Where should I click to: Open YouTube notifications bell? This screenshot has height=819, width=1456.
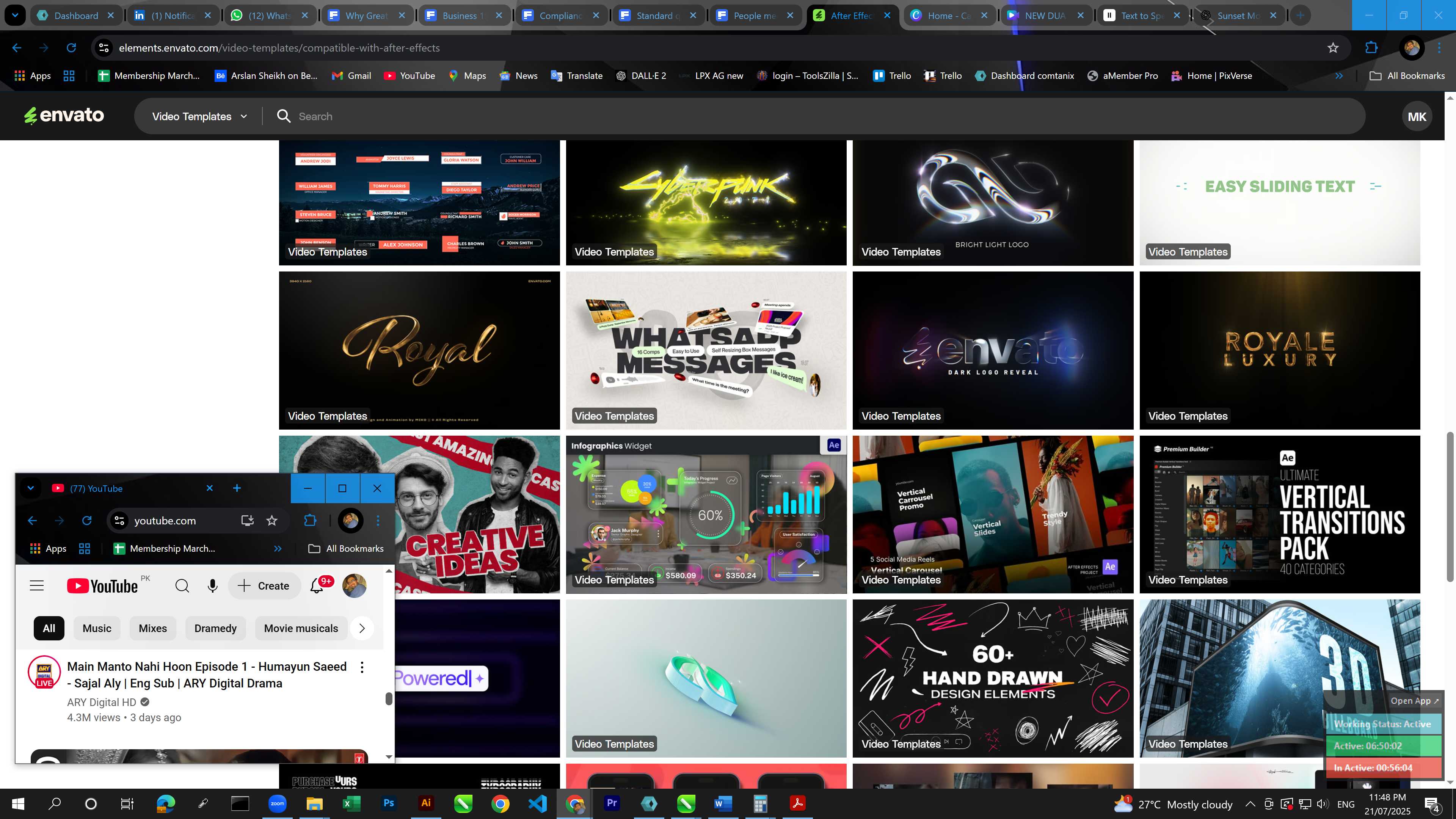coord(317,585)
